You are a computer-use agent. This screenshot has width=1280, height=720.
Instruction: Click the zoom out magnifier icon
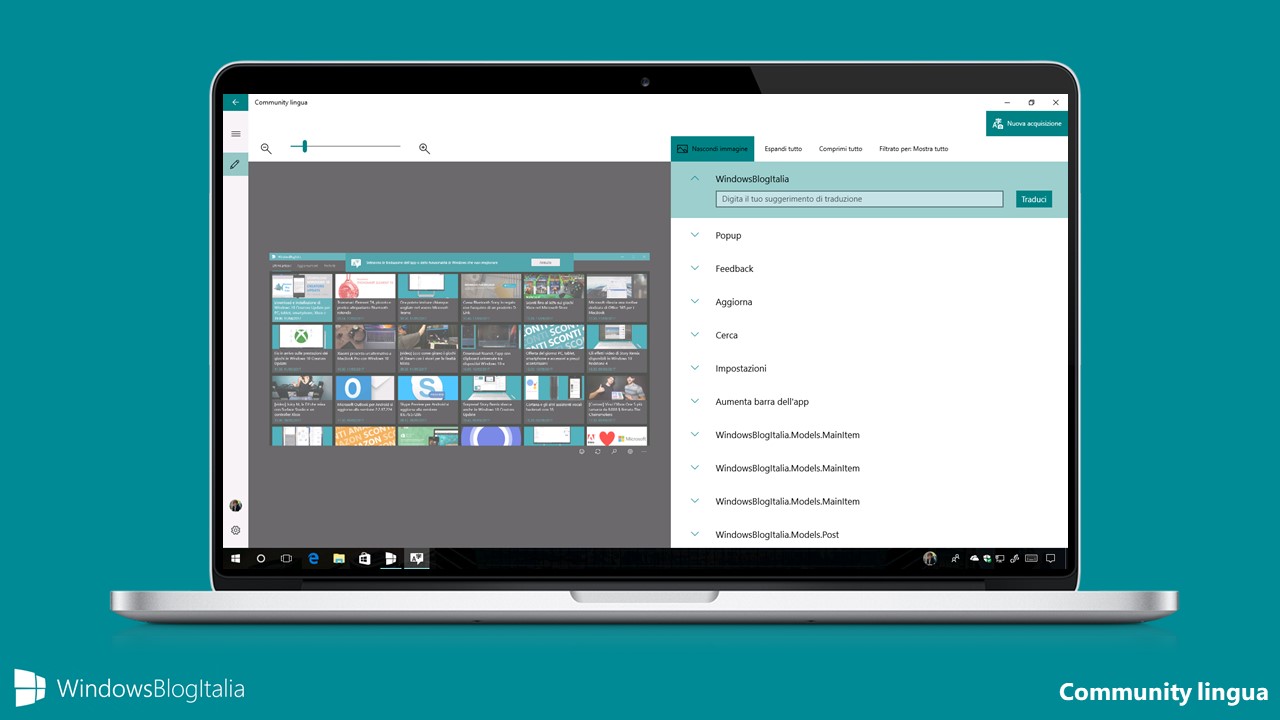(x=266, y=148)
